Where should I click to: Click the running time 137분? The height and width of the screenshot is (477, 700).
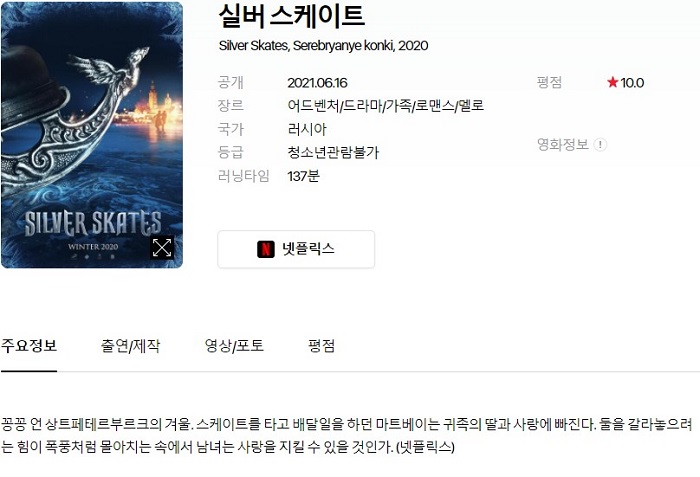tap(304, 176)
